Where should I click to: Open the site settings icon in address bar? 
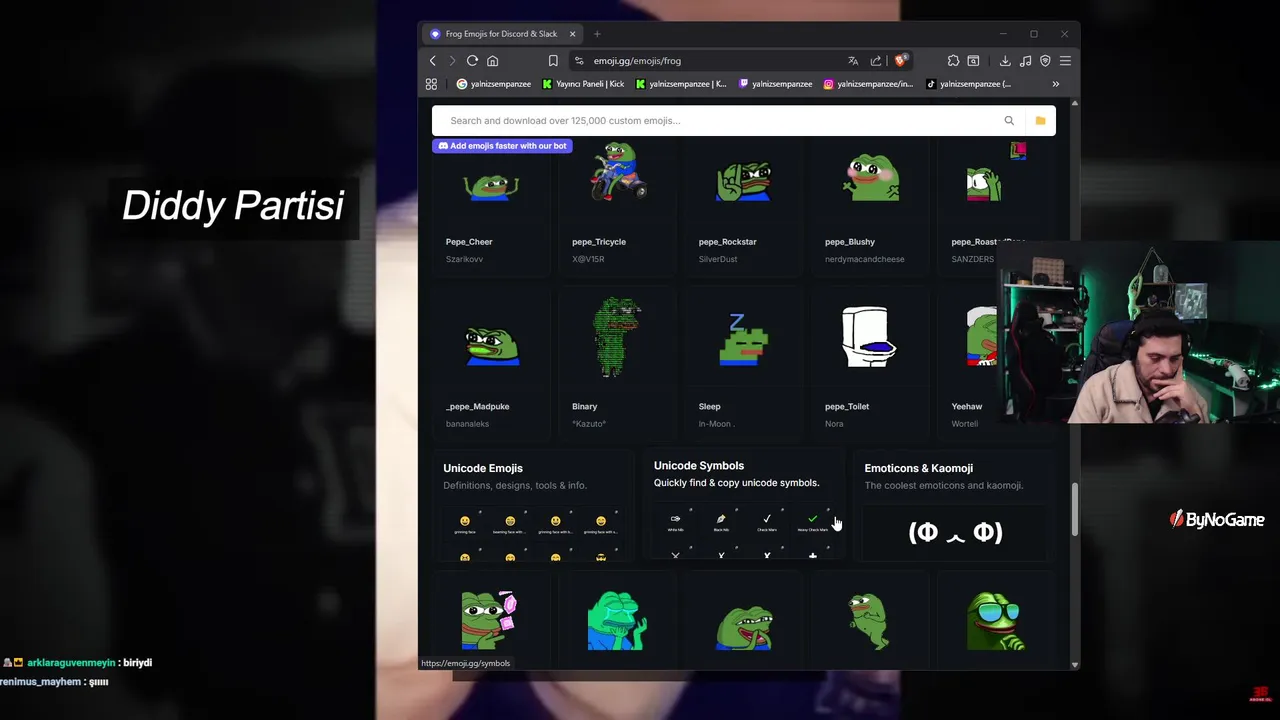(x=579, y=61)
